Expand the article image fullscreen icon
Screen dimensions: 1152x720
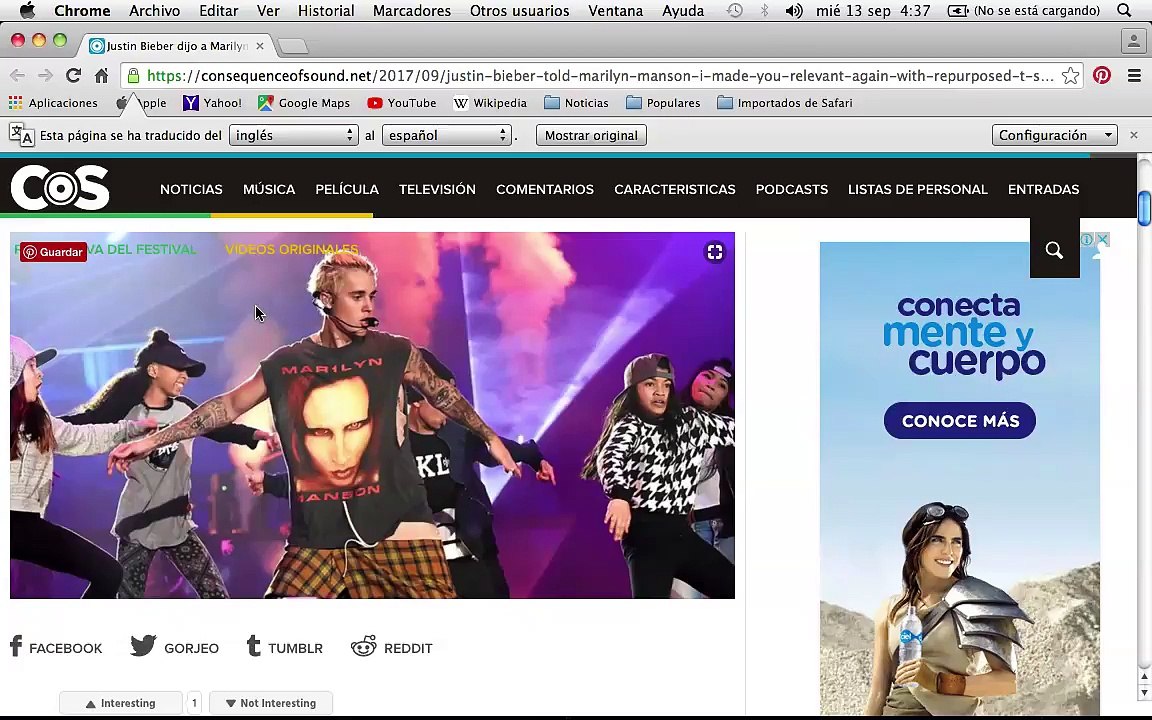coord(715,252)
